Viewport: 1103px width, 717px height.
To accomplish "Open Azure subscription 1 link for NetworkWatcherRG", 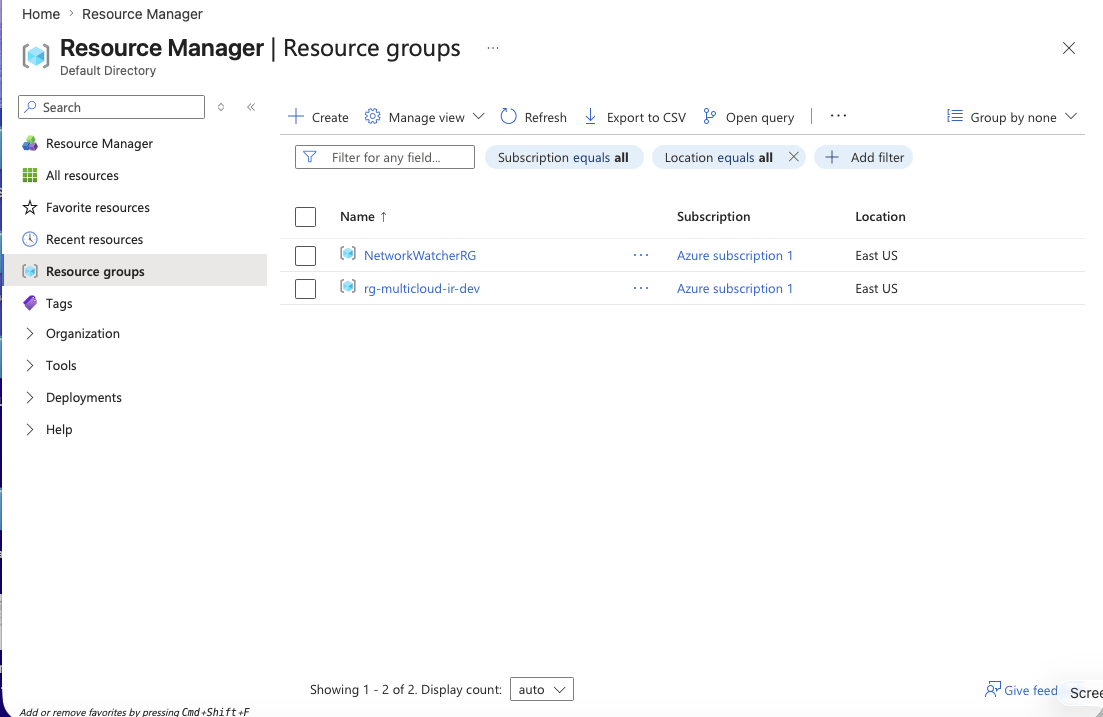I will [x=734, y=255].
